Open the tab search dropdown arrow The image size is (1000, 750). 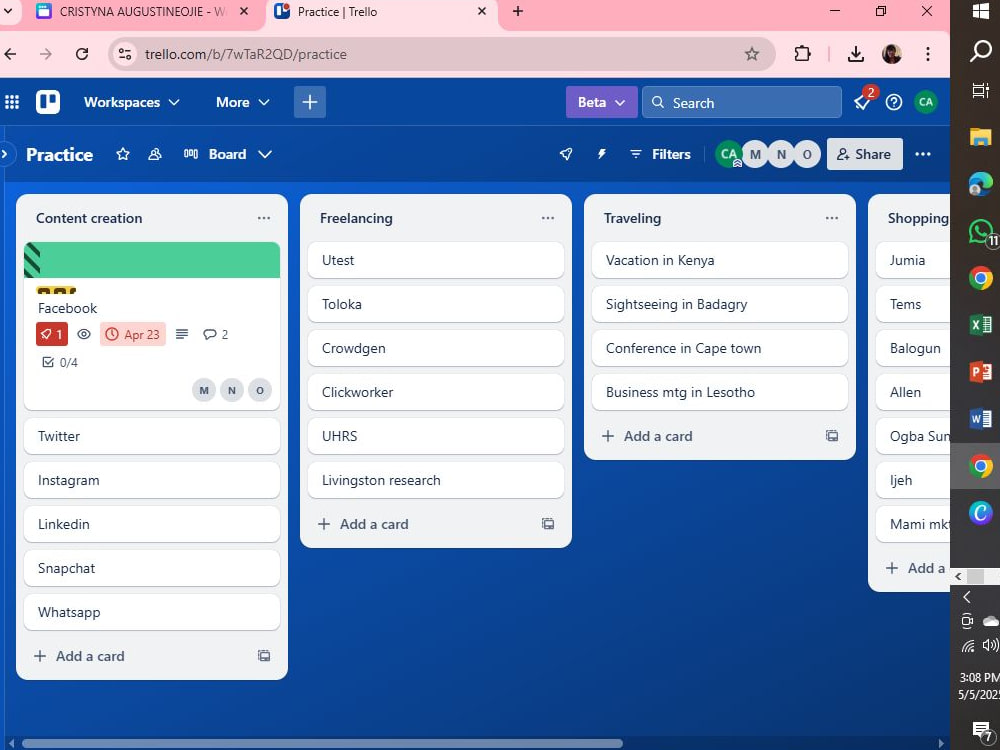(x=8, y=11)
